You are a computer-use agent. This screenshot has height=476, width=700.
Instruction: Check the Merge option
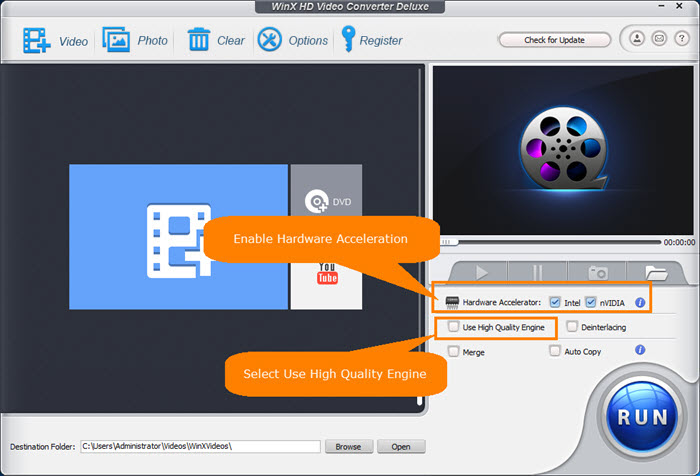[x=453, y=351]
